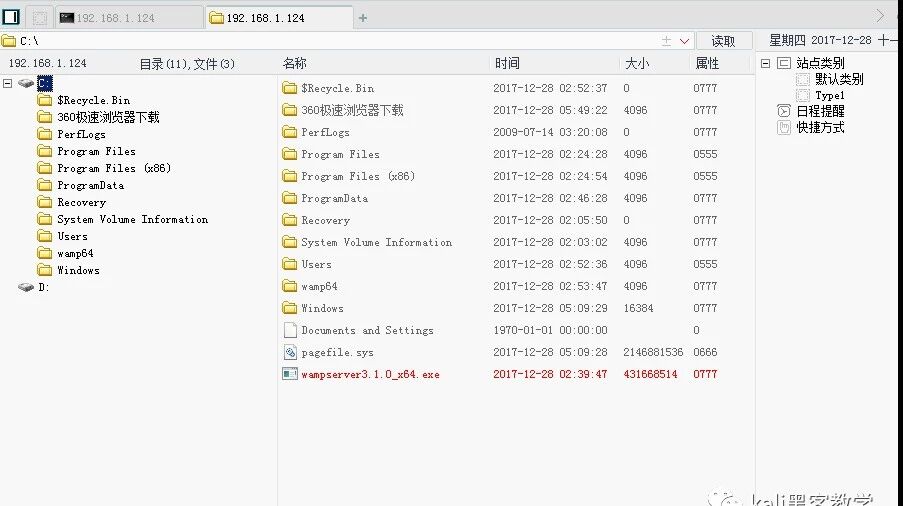Image resolution: width=903 pixels, height=506 pixels.
Task: Select $Recycle.Bin folder in tree
Action: click(x=93, y=100)
